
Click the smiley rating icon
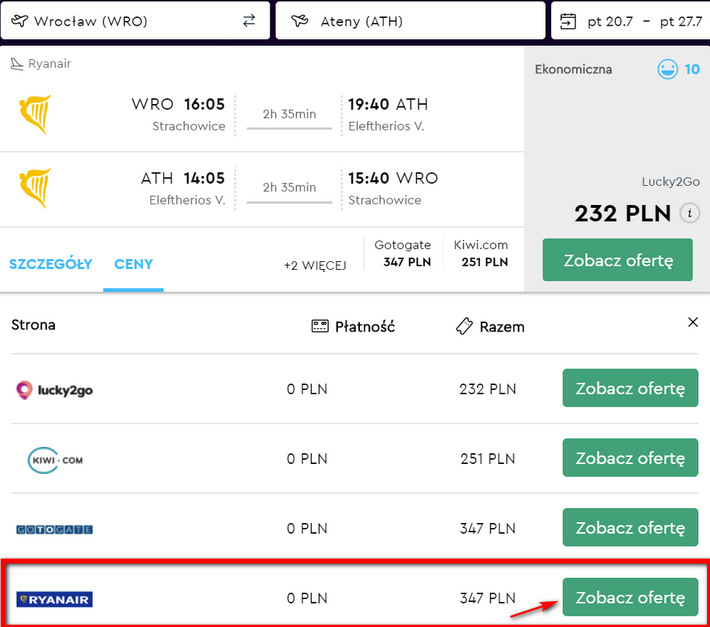[x=667, y=69]
